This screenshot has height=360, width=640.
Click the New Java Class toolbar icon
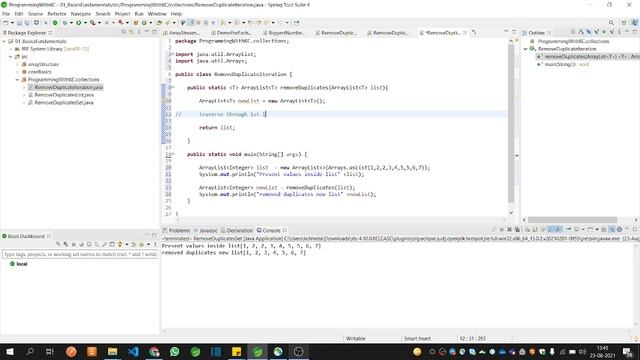[144, 23]
